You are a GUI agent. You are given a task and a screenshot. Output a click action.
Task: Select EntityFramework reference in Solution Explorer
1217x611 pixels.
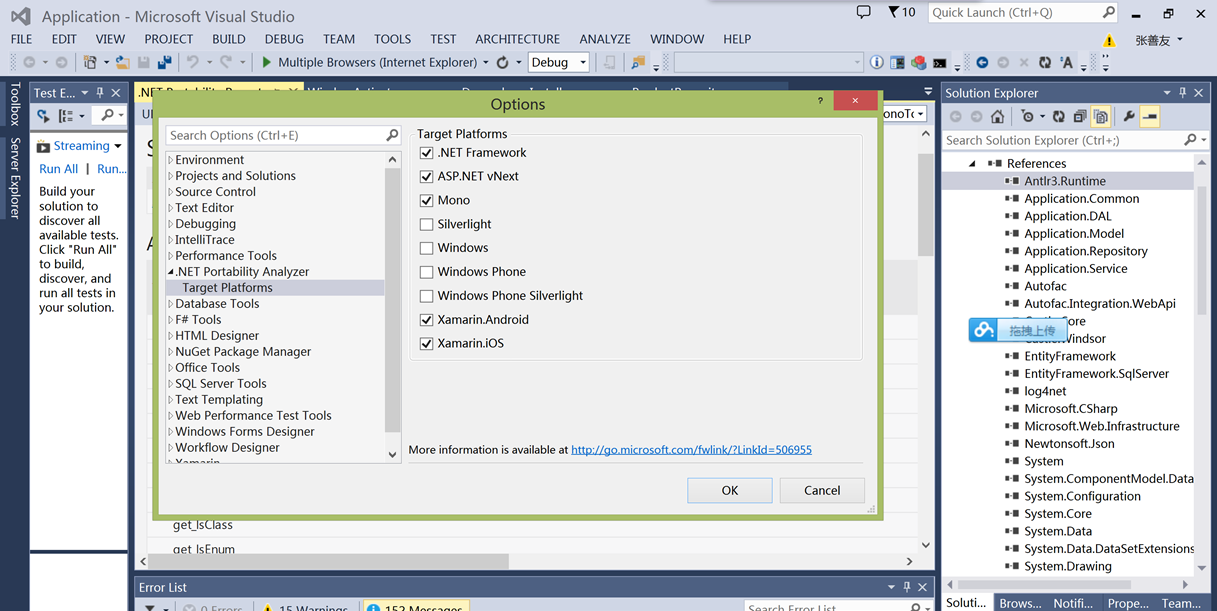[1070, 356]
